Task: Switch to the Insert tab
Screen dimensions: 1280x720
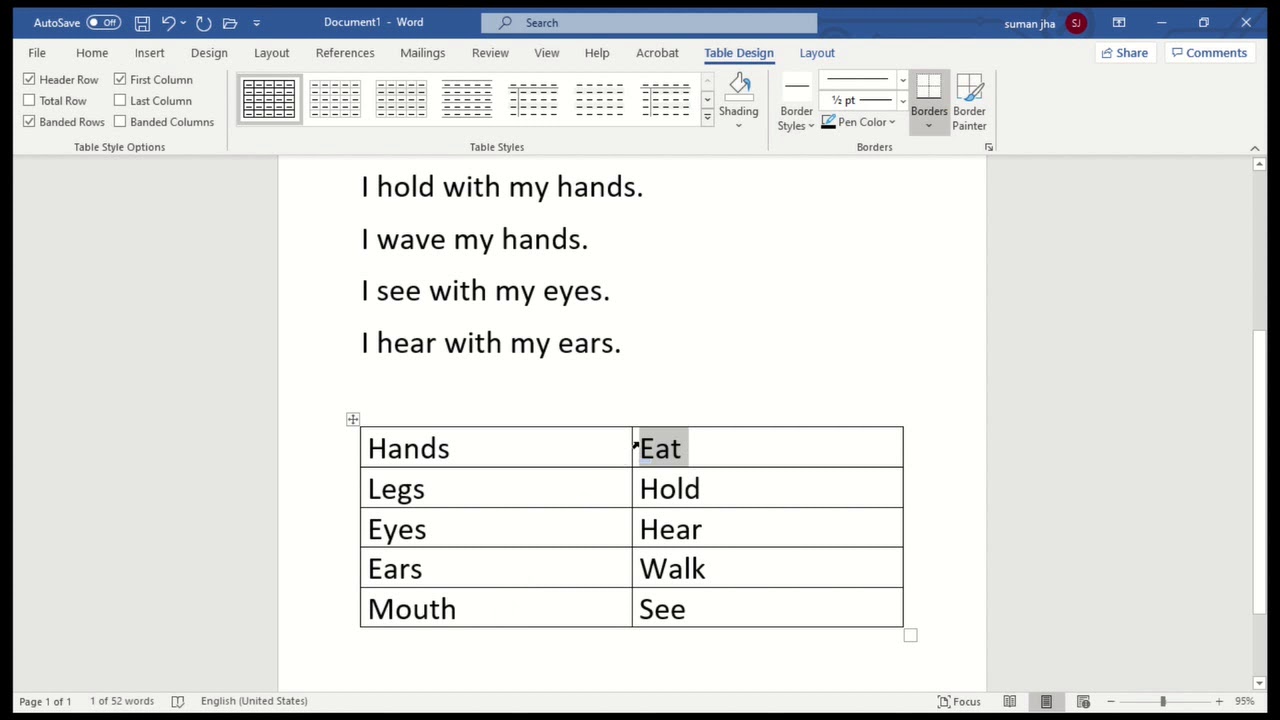Action: pyautogui.click(x=150, y=53)
